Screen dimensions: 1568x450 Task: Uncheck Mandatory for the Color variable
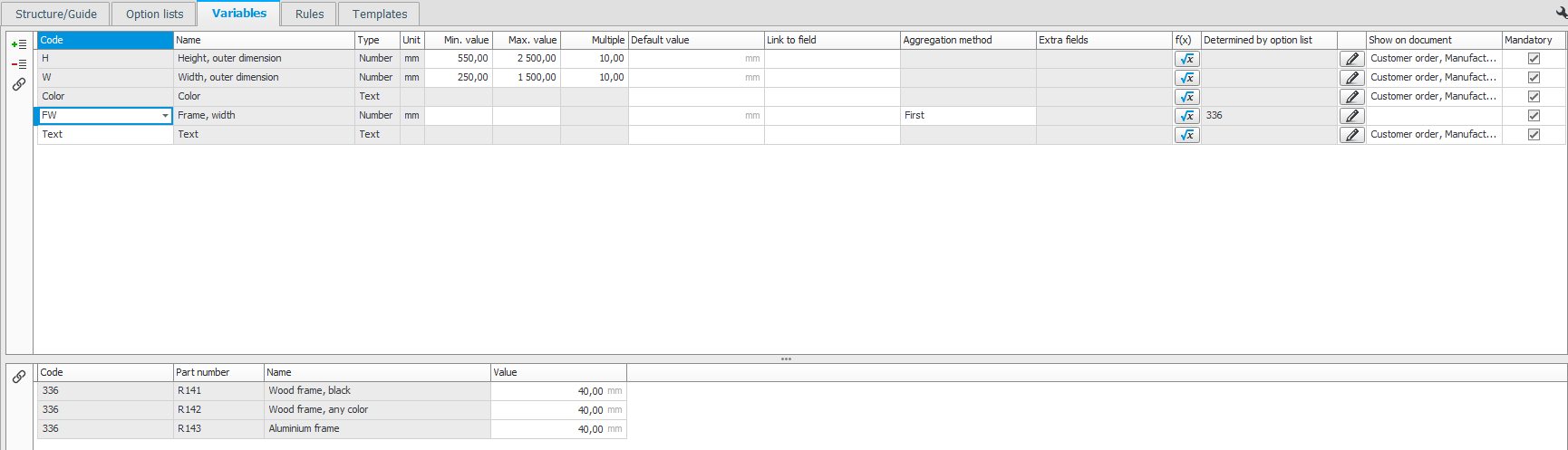coord(1534,97)
